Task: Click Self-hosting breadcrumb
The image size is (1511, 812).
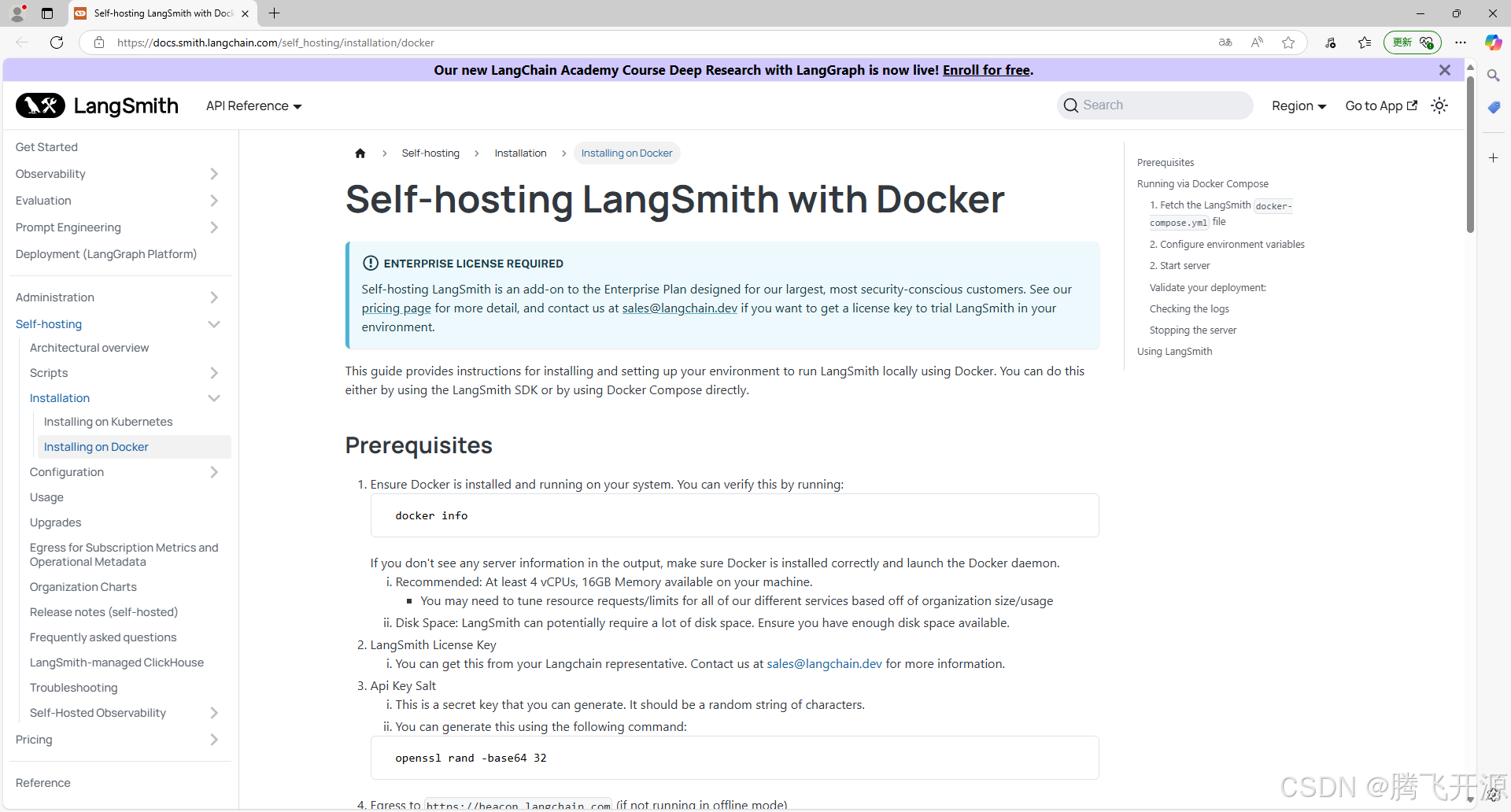Action: pos(430,153)
